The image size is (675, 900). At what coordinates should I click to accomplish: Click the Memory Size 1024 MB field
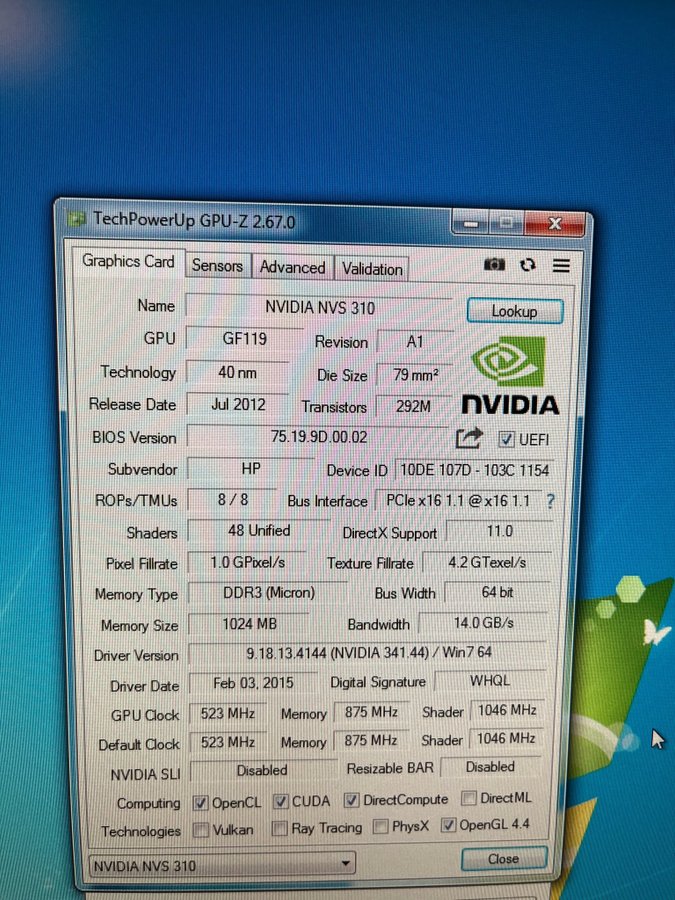click(249, 623)
